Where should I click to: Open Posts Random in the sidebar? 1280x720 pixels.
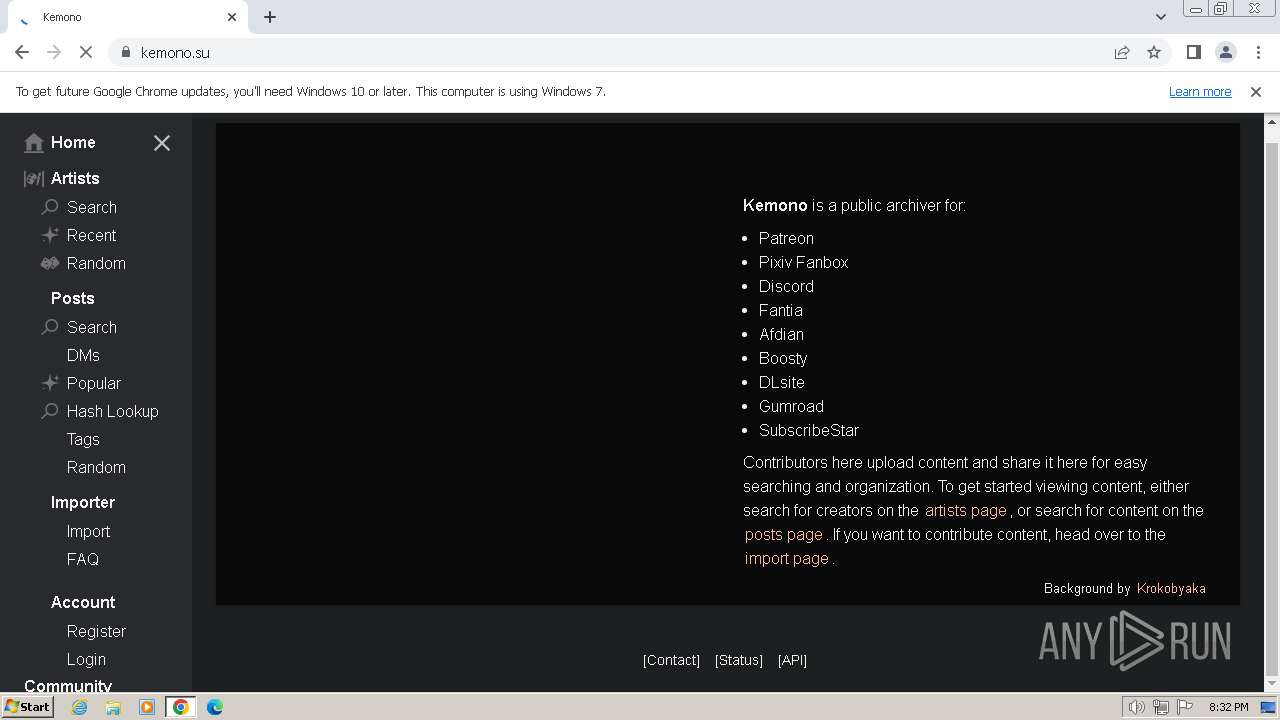click(x=96, y=467)
